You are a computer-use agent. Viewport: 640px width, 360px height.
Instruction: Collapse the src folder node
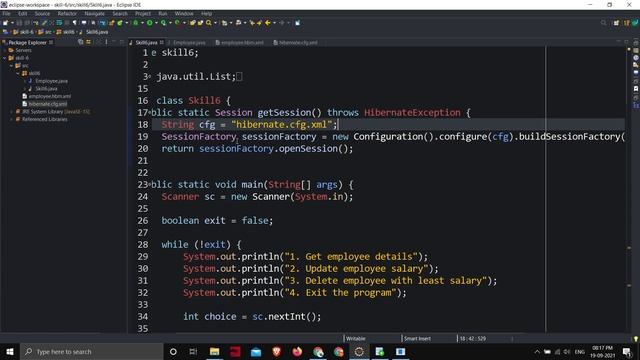coord(11,65)
